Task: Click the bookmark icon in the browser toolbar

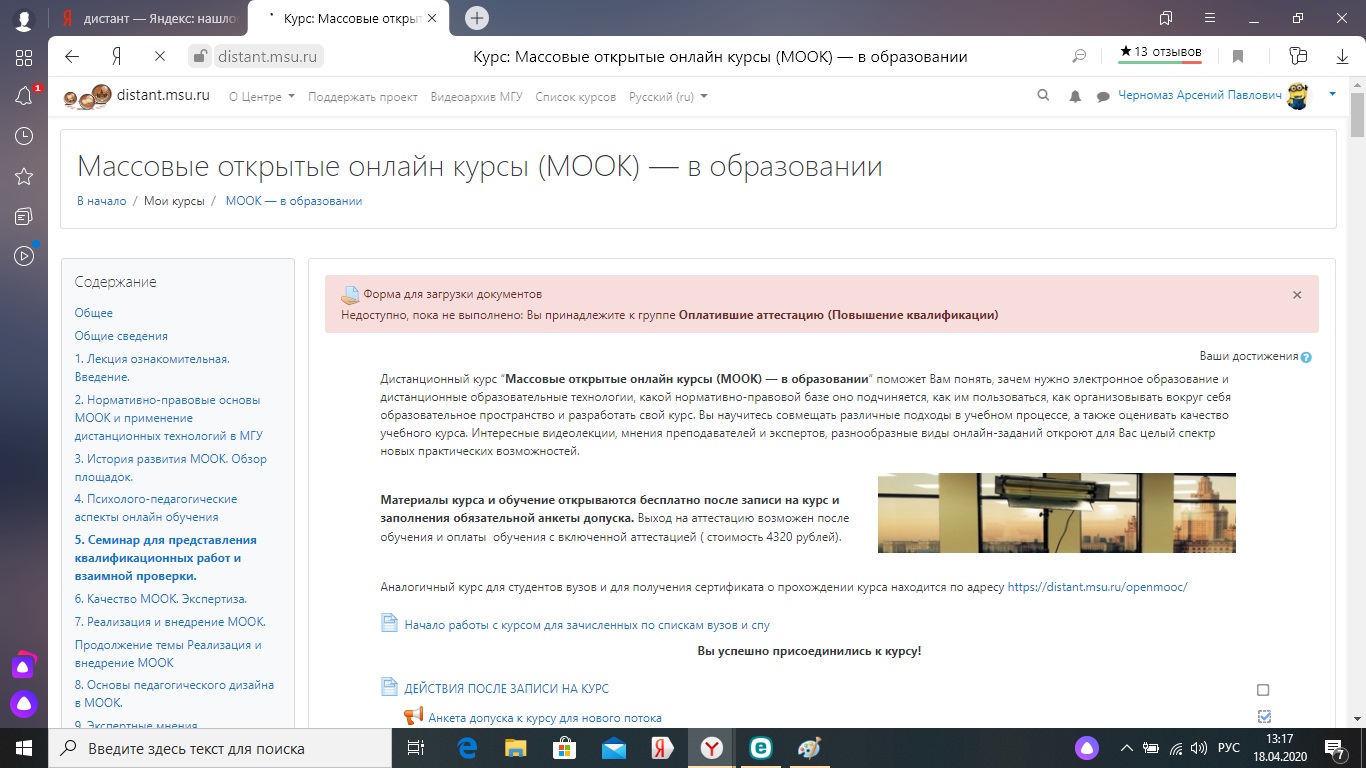Action: point(1240,57)
